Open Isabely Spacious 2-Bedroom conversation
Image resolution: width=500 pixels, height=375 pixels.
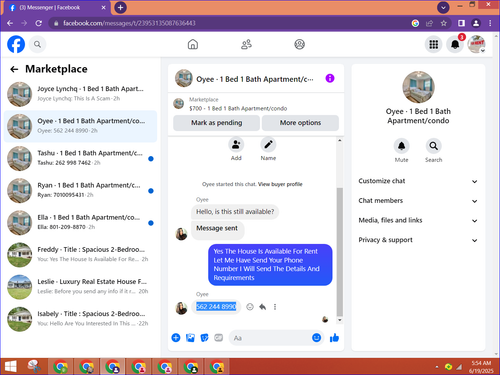click(80, 319)
